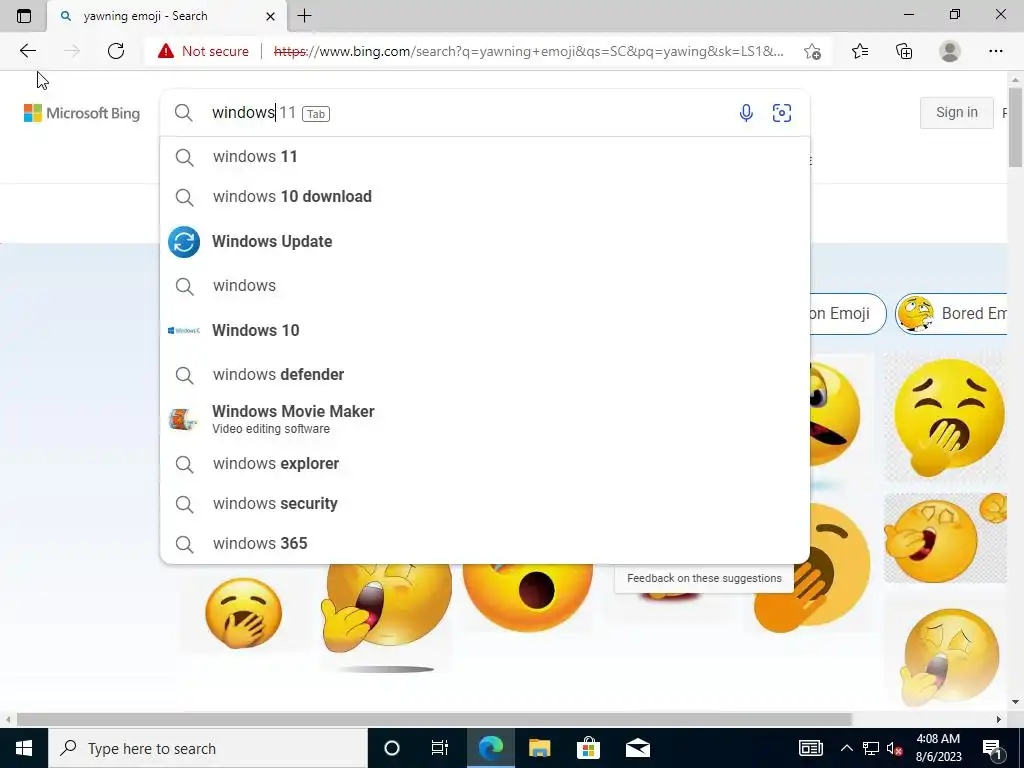1024x768 pixels.
Task: Open the browser profile avatar
Action: [950, 51]
